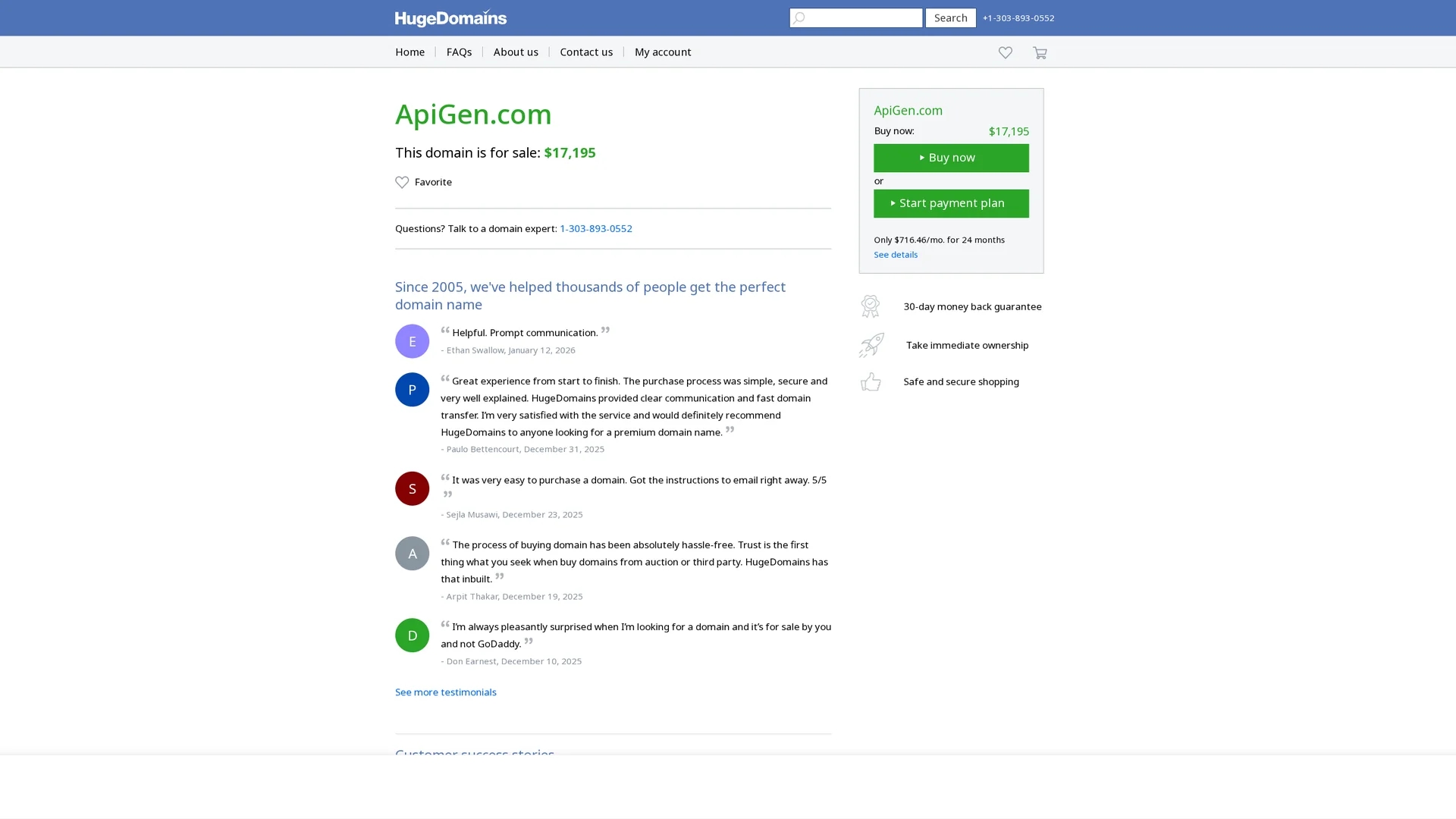Click 'Safe and secure shopping' text

pyautogui.click(x=961, y=381)
